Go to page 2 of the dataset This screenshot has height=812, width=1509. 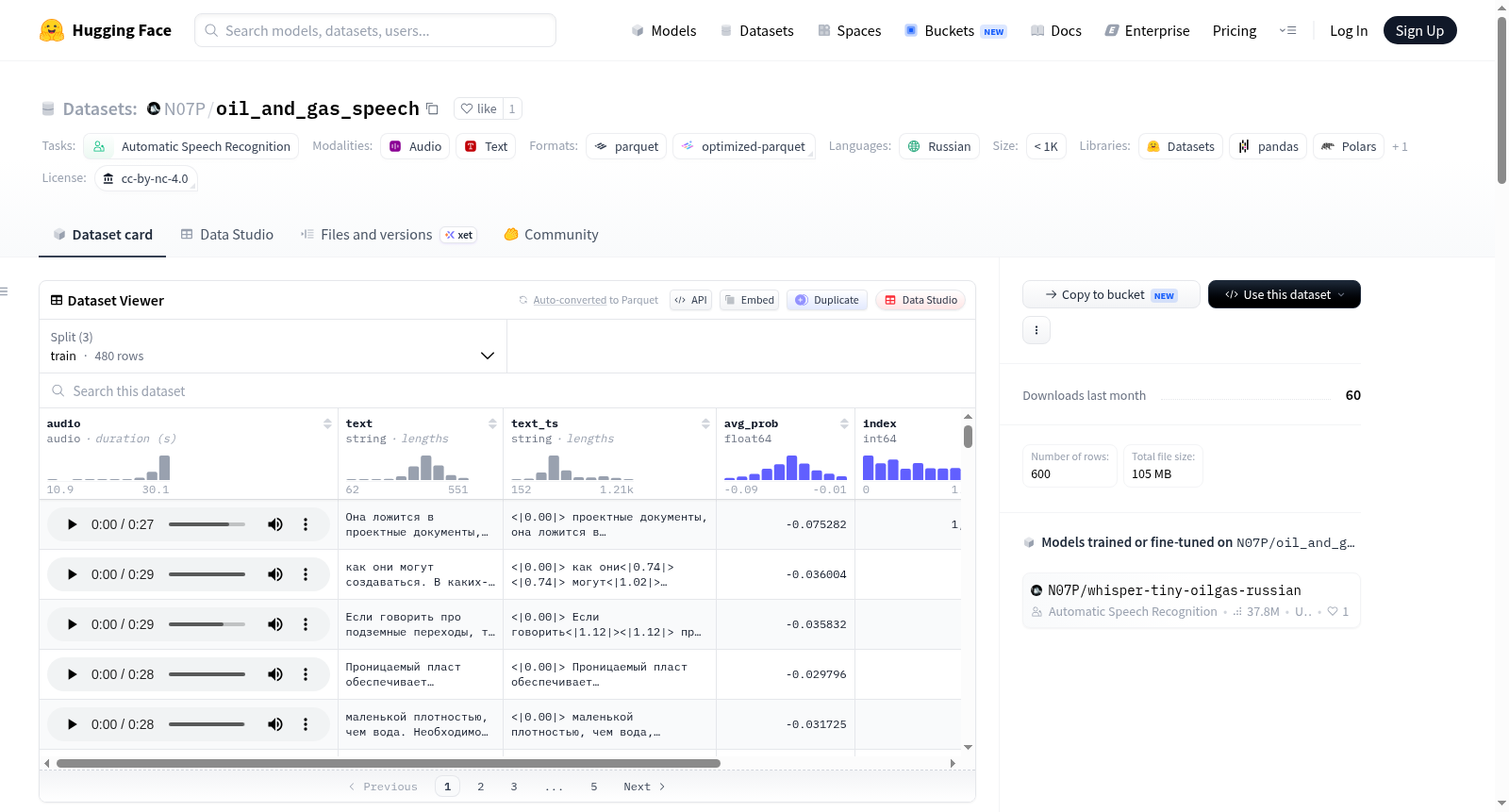pos(481,787)
